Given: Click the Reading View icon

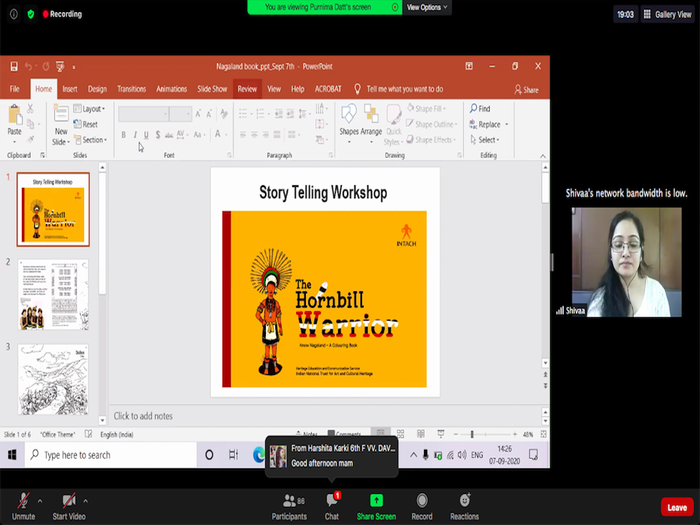Looking at the screenshot, I should coord(421,433).
